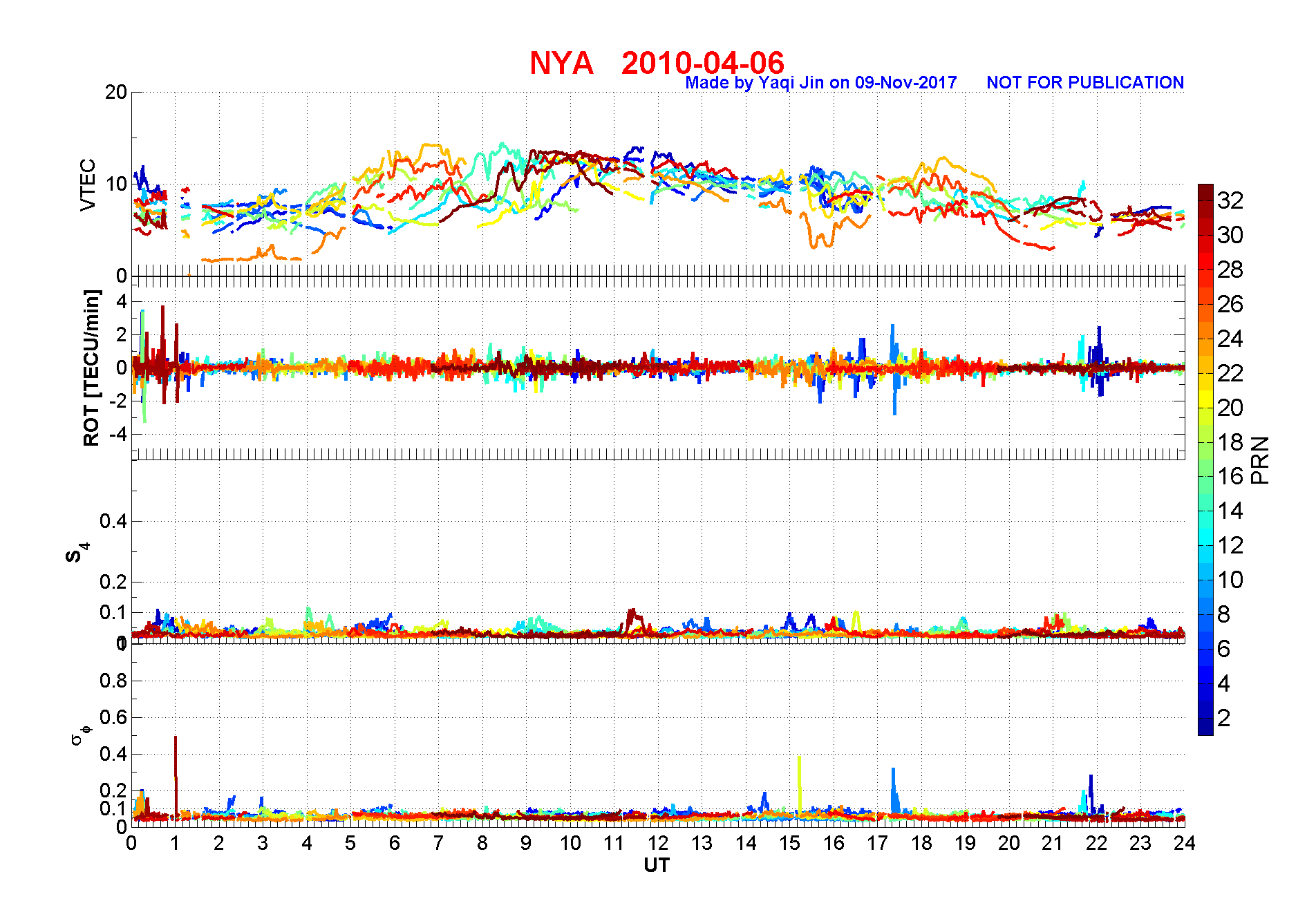Click the VTEC axis tick label 20
Screen dimensions: 1316x919
click(116, 92)
